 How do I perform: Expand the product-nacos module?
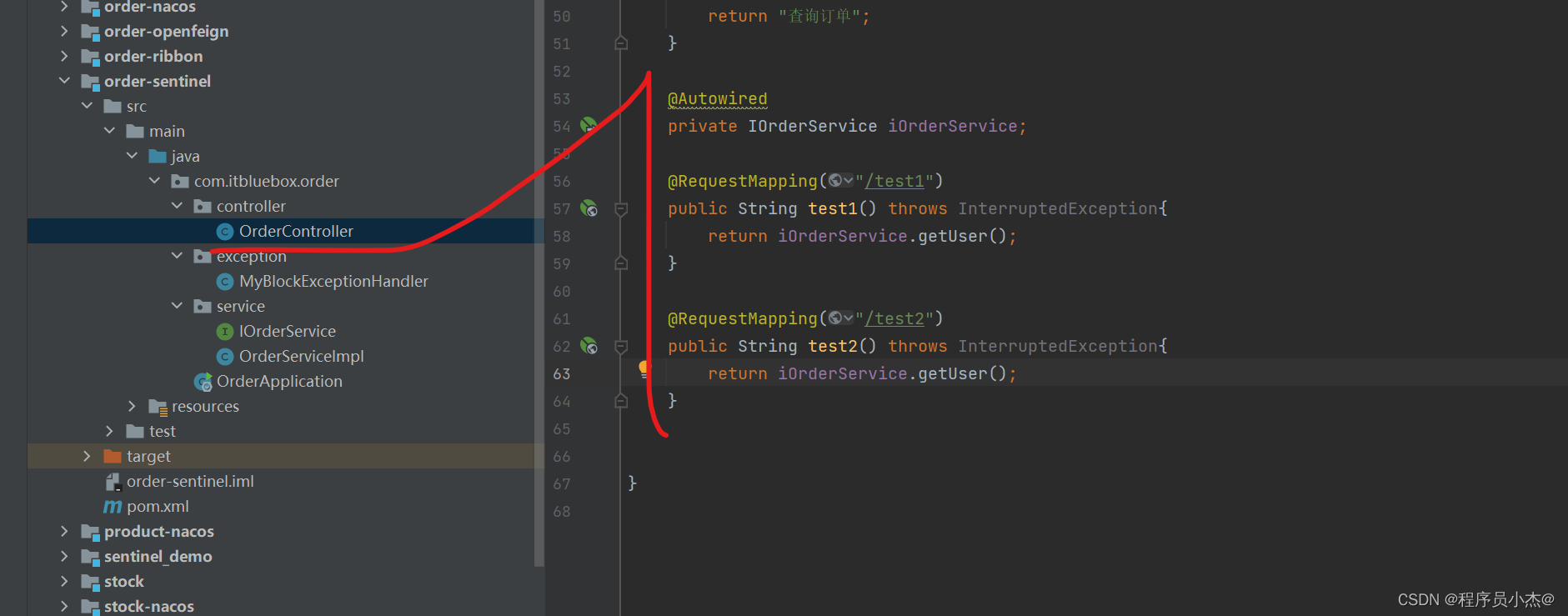[x=64, y=531]
